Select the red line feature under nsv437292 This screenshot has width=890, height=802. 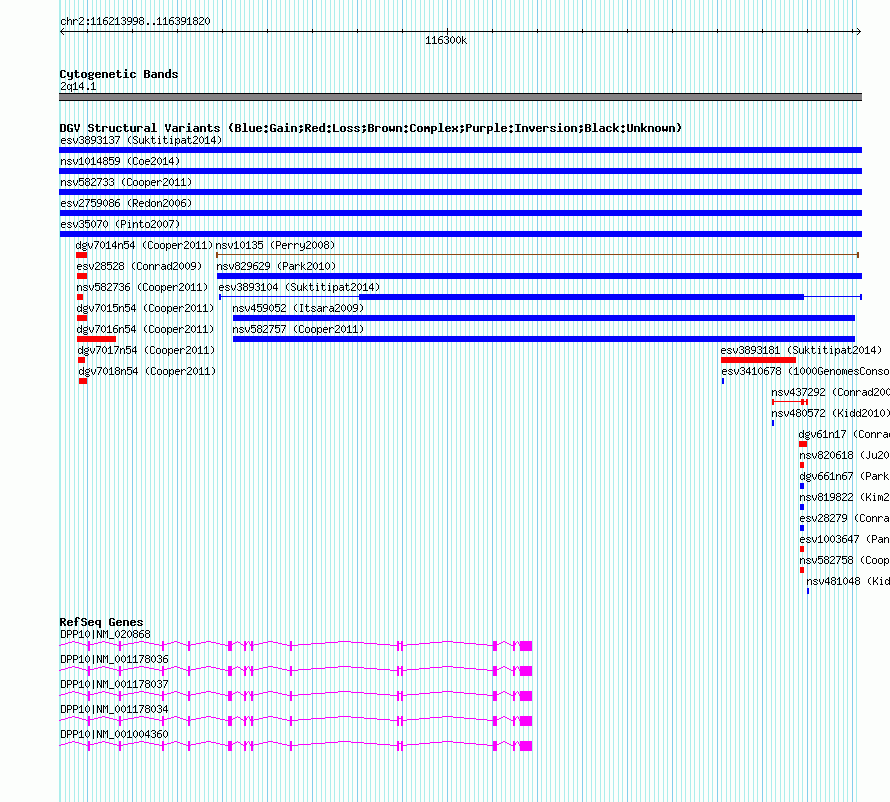(790, 402)
